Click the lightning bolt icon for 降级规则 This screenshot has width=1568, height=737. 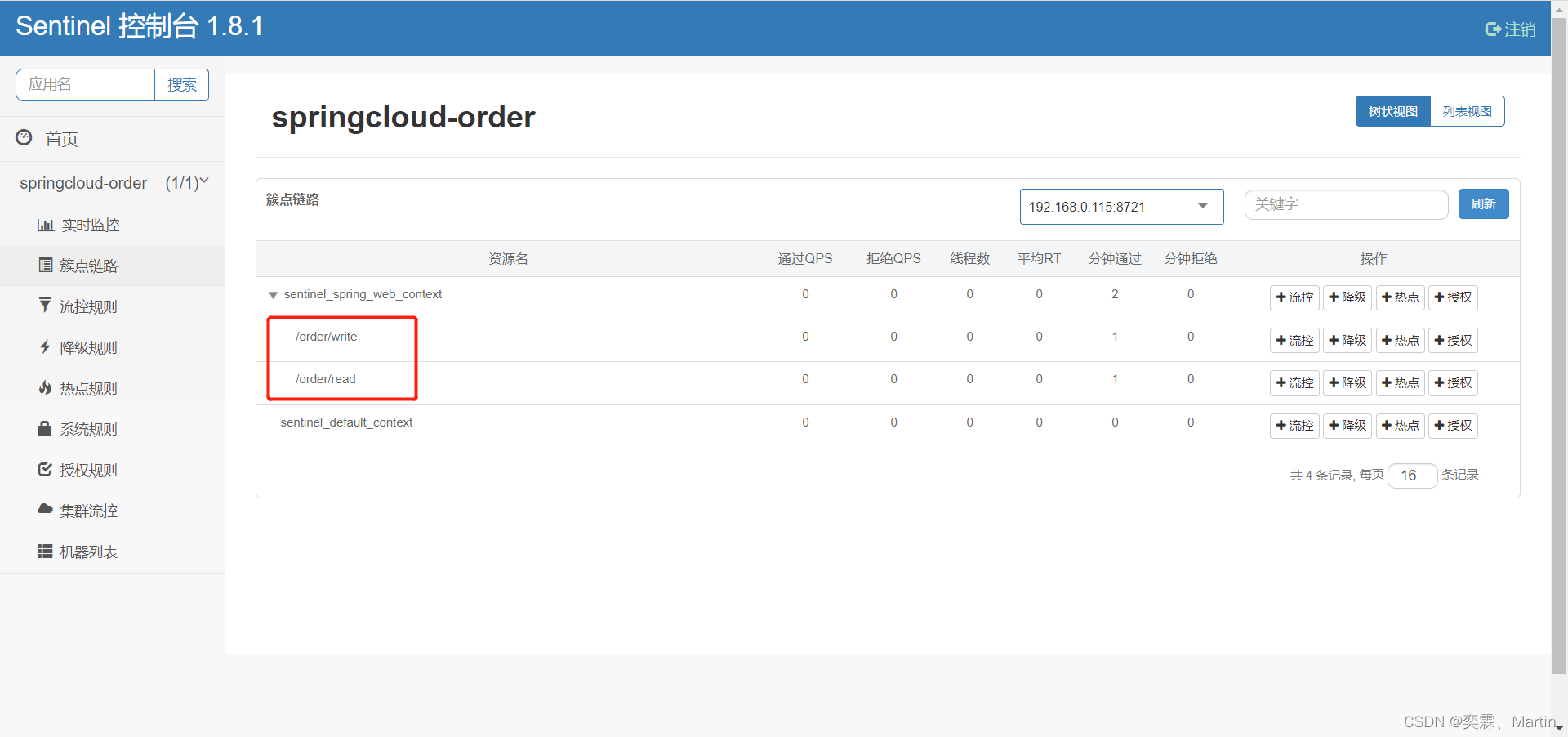click(x=45, y=346)
